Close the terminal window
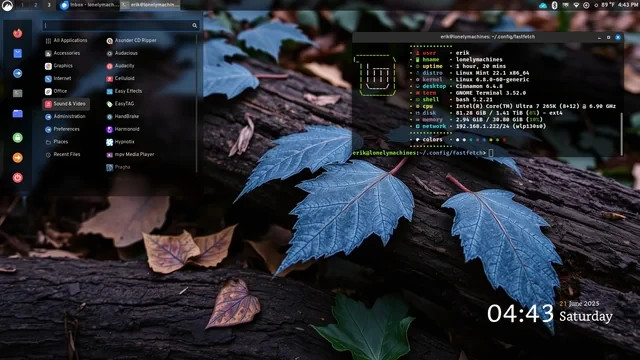The image size is (640, 360). click(618, 37)
